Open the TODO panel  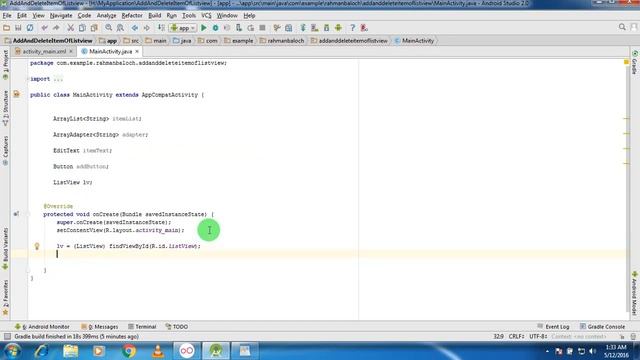click(177, 327)
